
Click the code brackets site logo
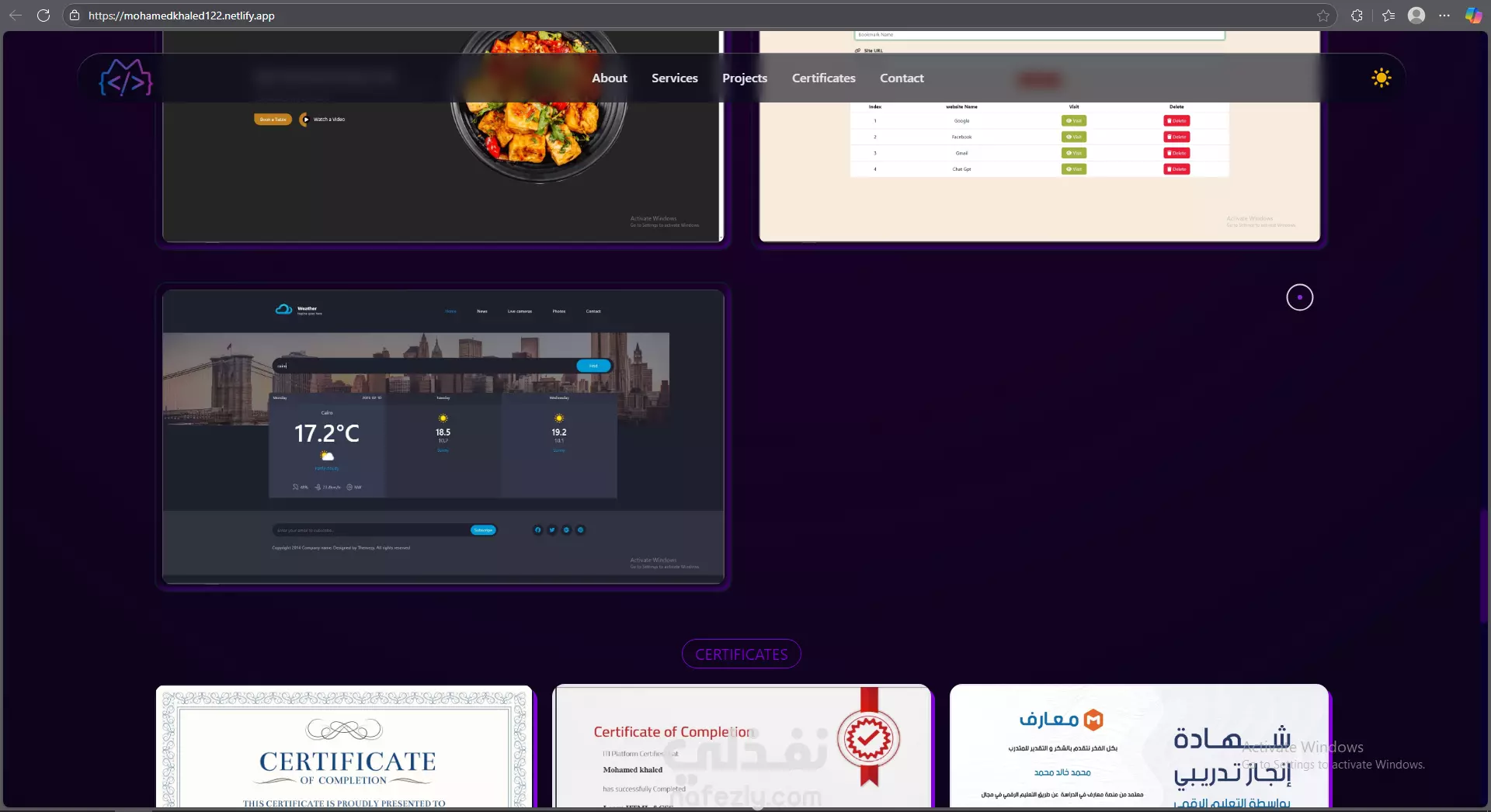click(x=126, y=78)
